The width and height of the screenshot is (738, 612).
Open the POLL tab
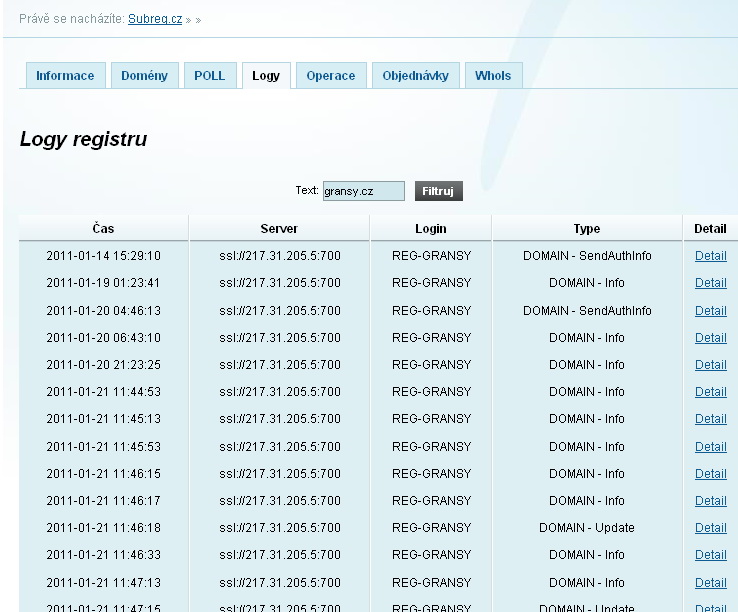(210, 76)
